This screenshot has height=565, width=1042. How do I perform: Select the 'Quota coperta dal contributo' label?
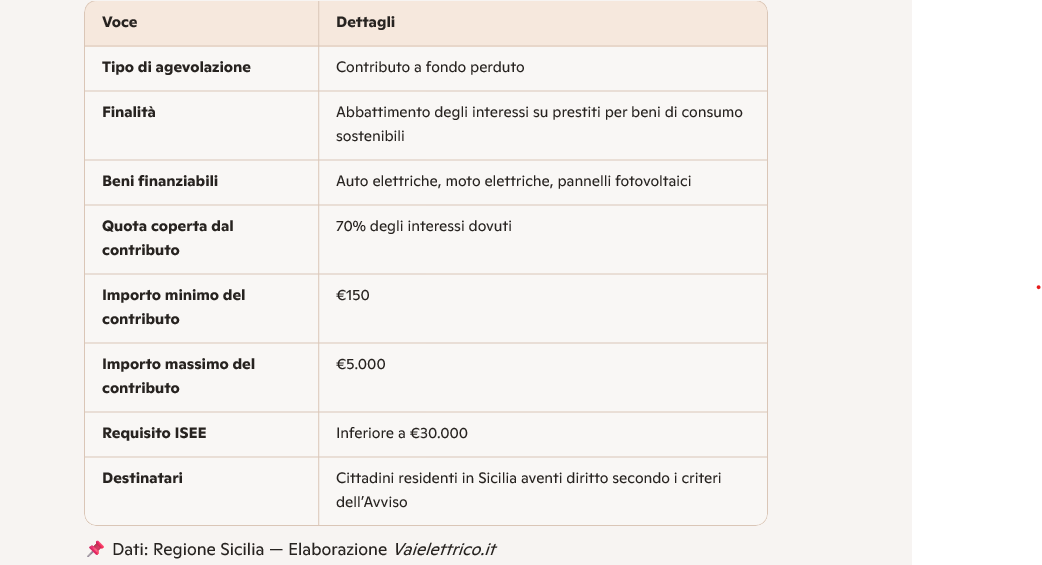click(168, 238)
